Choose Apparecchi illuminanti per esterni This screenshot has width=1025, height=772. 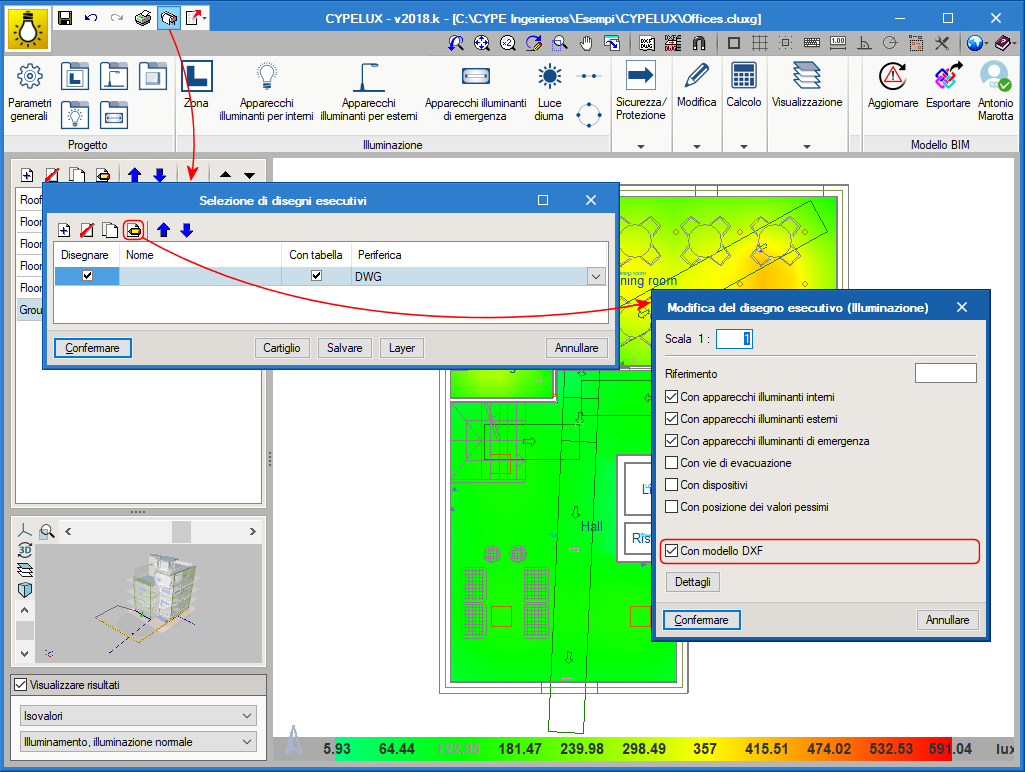(x=369, y=92)
